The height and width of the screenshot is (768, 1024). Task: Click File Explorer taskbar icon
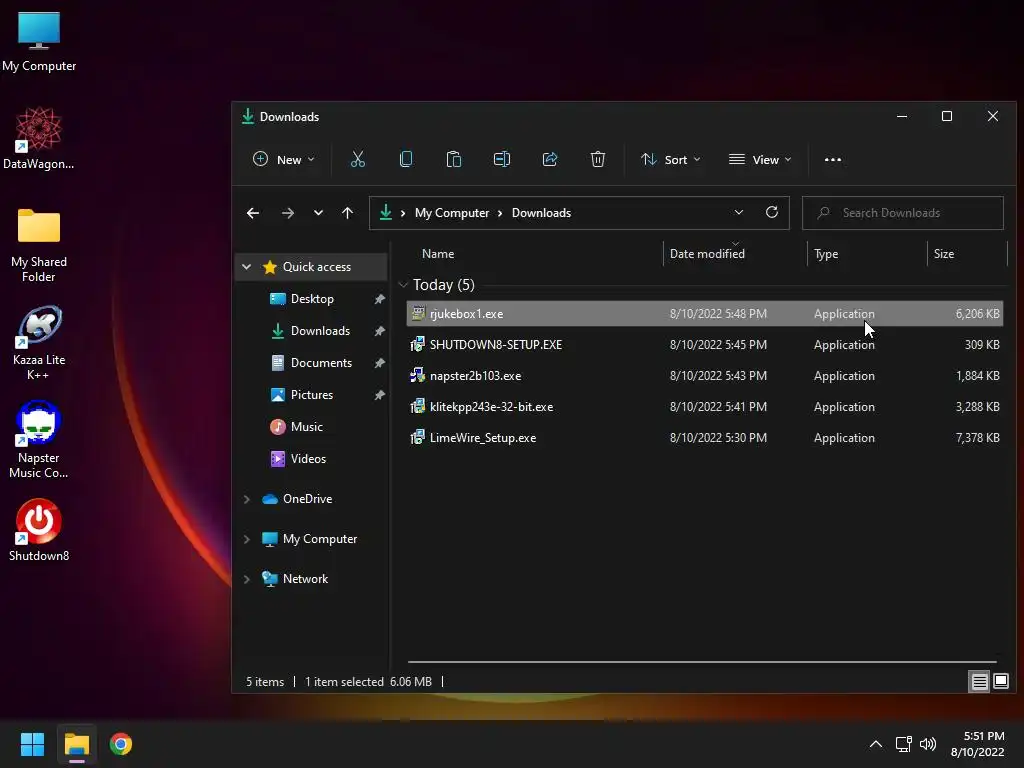[77, 744]
